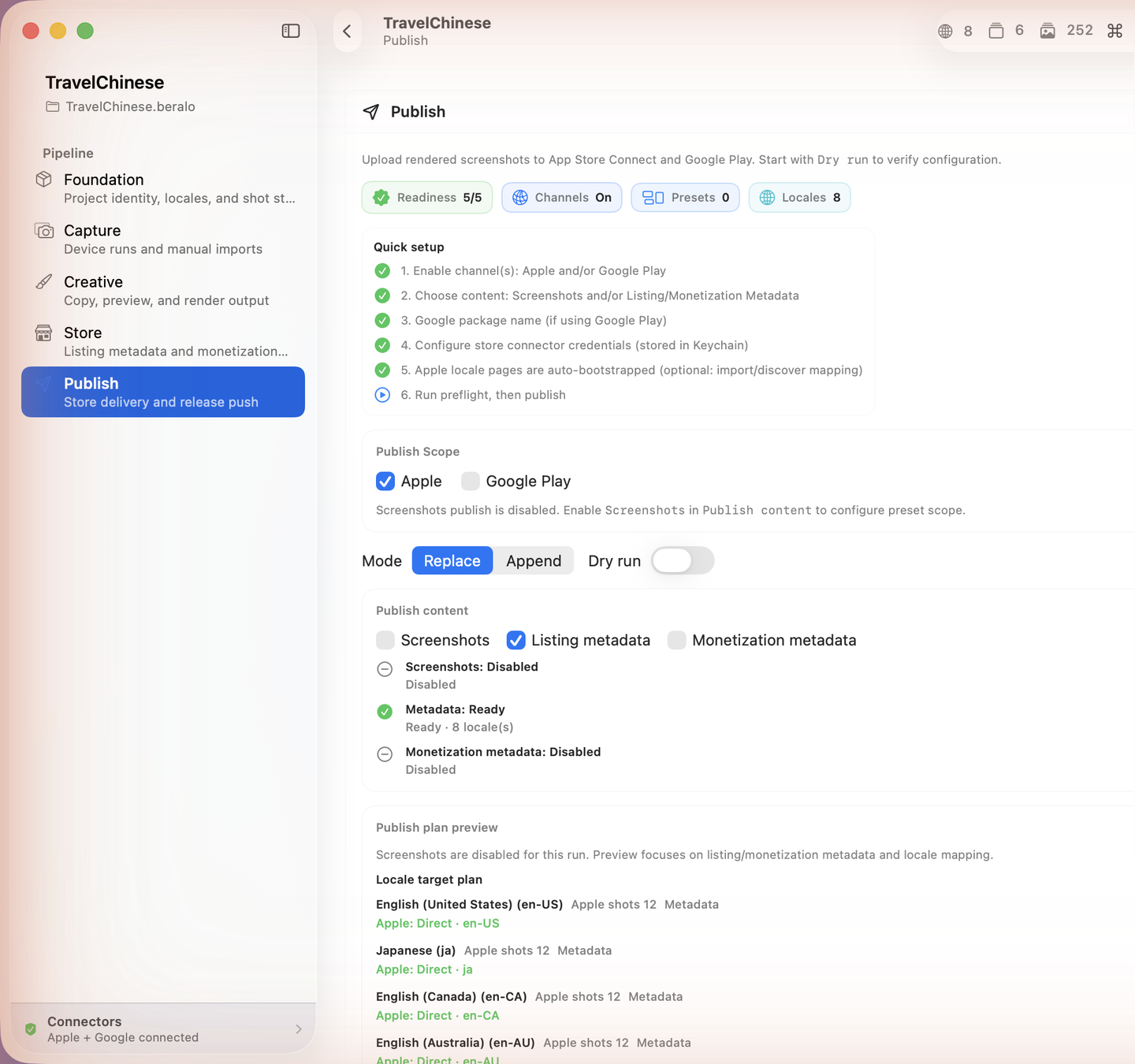This screenshot has width=1135, height=1064.
Task: Click the Connectors shield icon
Action: coord(31,1029)
